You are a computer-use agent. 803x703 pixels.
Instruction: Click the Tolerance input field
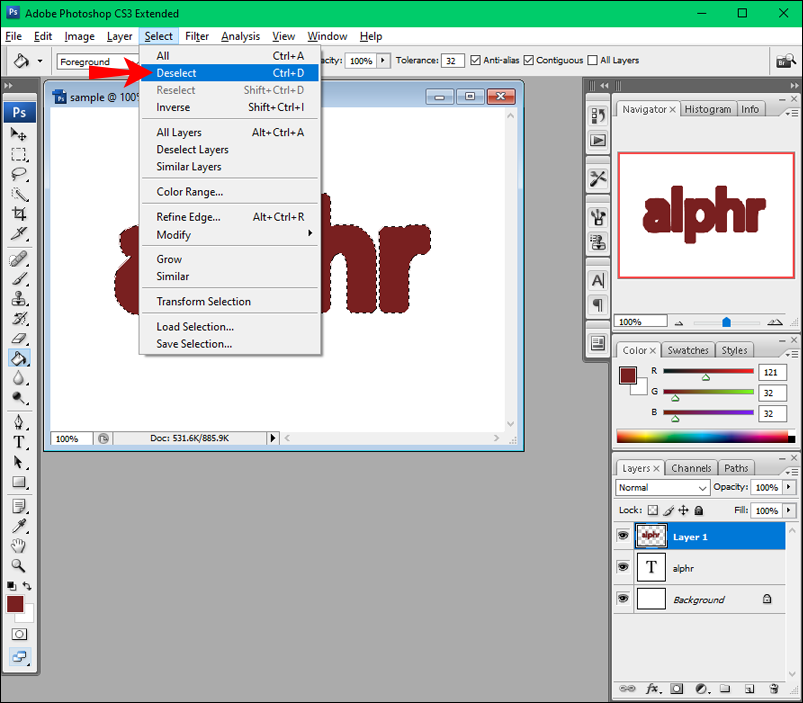[x=452, y=60]
